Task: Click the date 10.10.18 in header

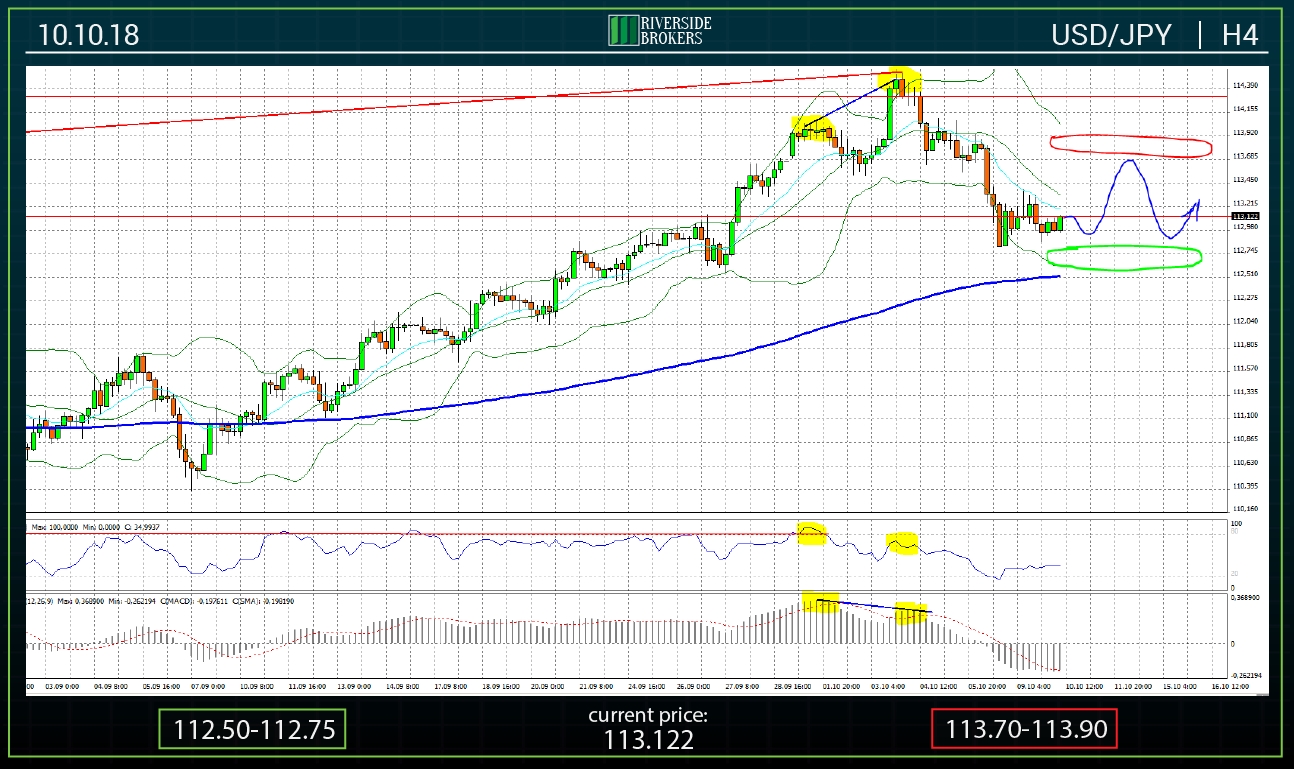Action: click(89, 36)
